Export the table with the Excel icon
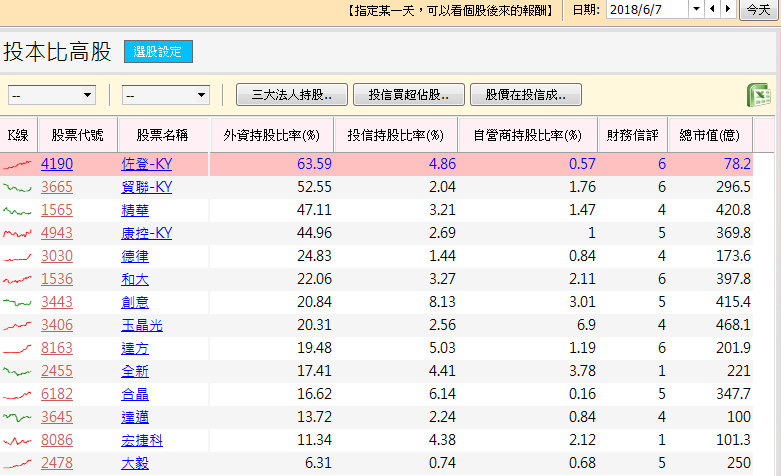Viewport: 781px width, 476px height. 759,95
